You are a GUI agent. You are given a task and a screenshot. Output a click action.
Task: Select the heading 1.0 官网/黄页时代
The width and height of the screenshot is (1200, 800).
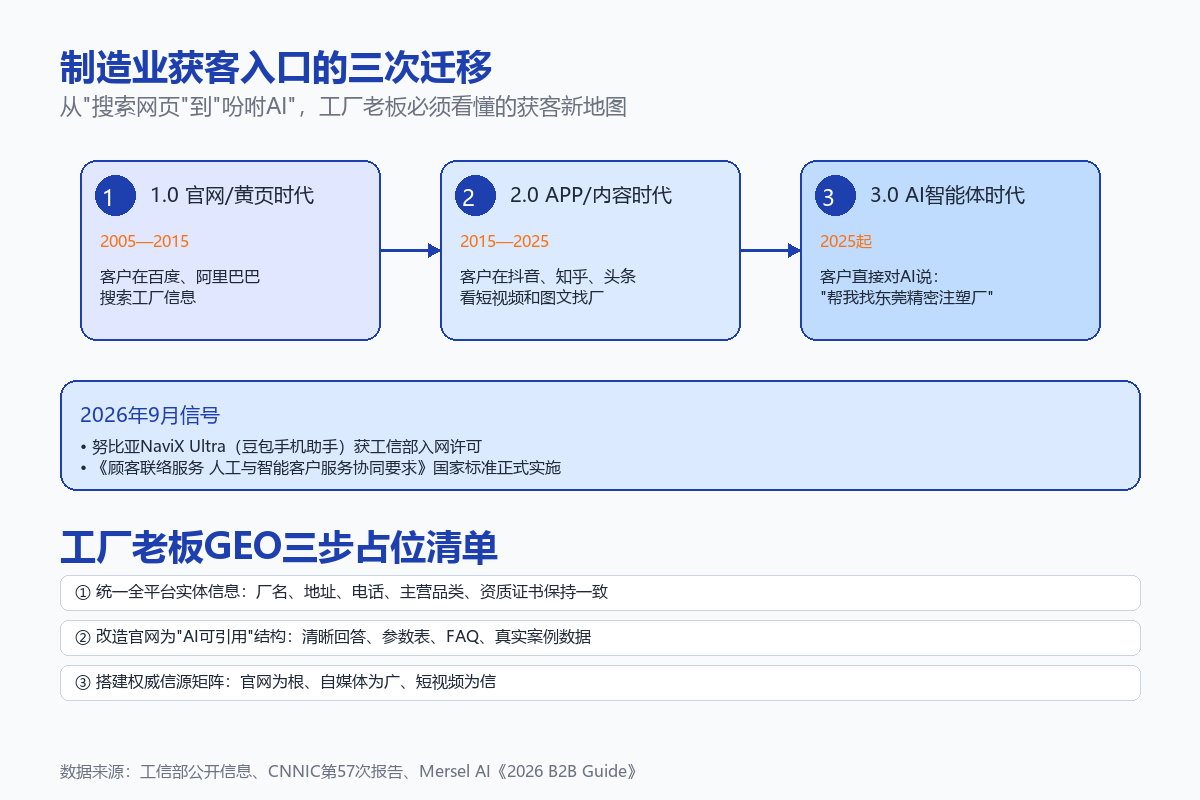pyautogui.click(x=232, y=195)
